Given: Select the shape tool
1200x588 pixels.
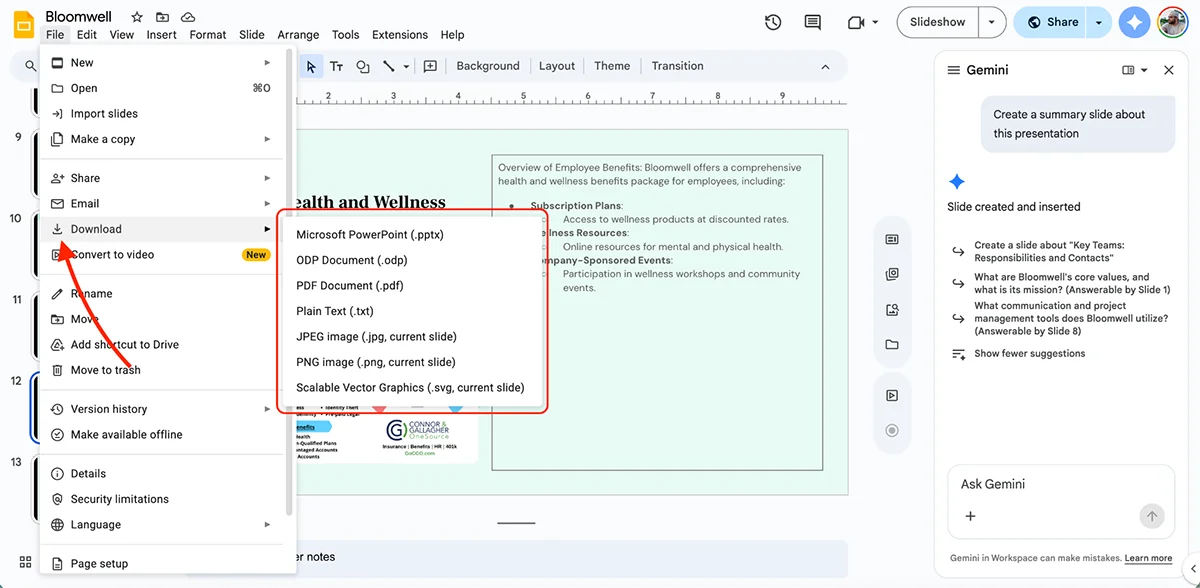Looking at the screenshot, I should (x=363, y=66).
